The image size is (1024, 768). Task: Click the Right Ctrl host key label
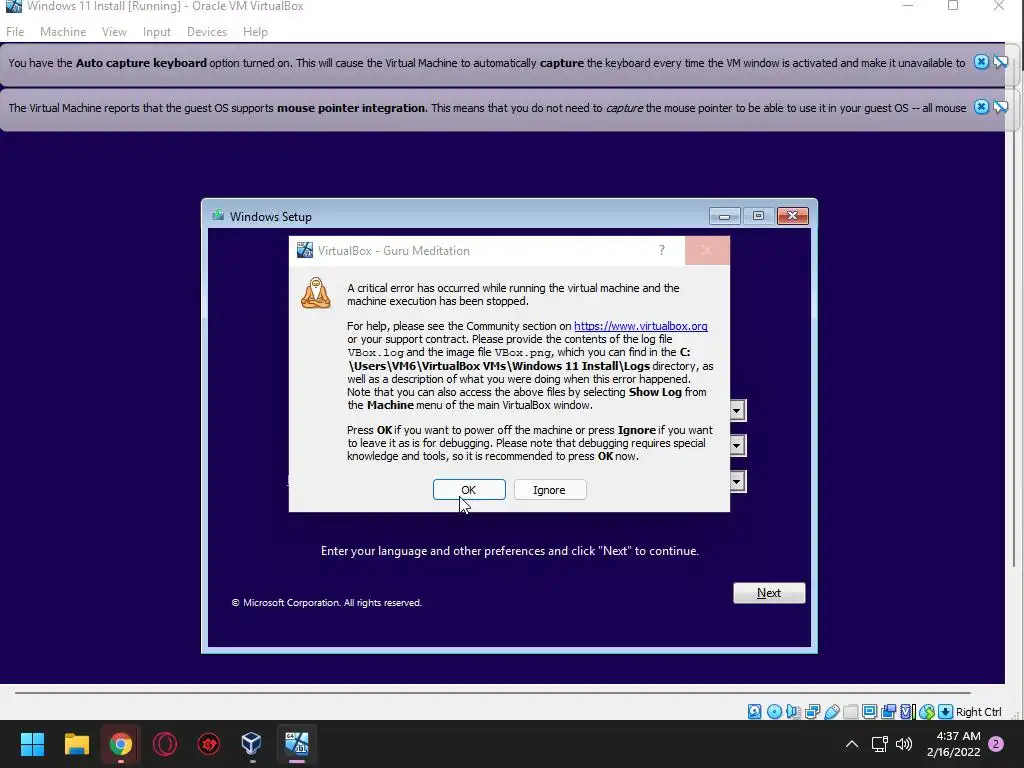coord(978,712)
